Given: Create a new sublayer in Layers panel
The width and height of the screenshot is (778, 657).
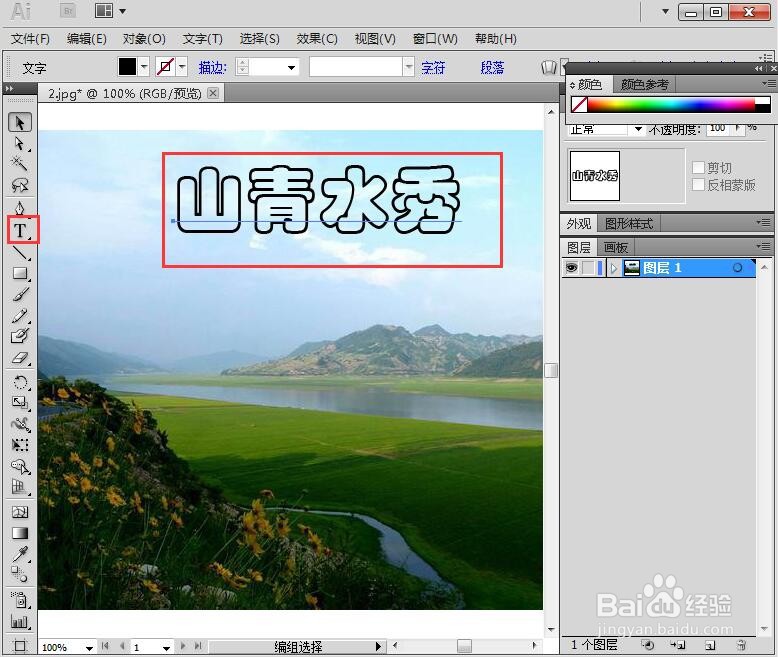Looking at the screenshot, I should pyautogui.click(x=678, y=645).
